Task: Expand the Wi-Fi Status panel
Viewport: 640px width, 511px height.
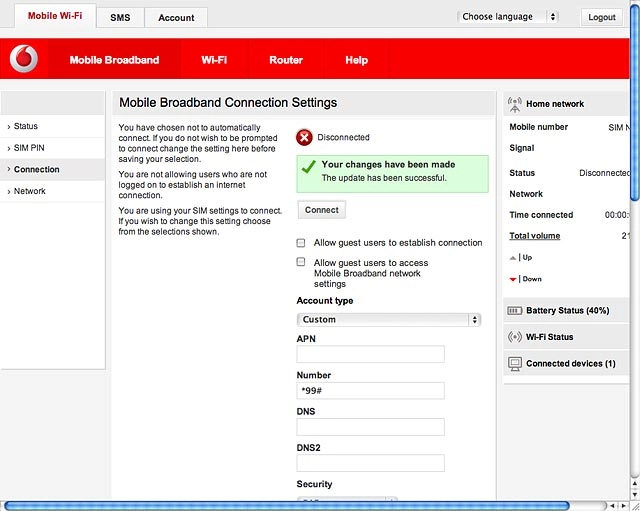Action: point(566,337)
